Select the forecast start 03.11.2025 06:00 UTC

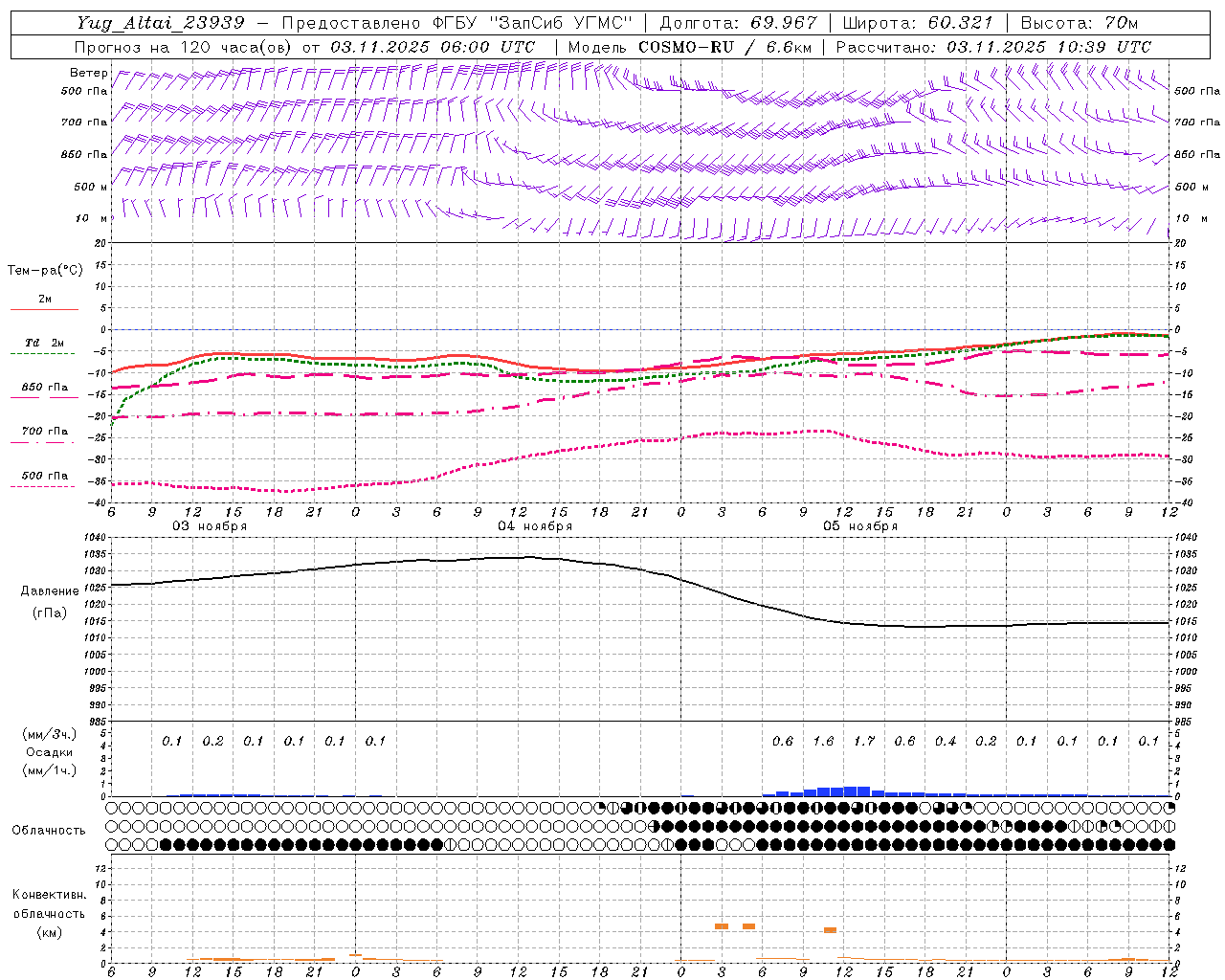coord(433,47)
